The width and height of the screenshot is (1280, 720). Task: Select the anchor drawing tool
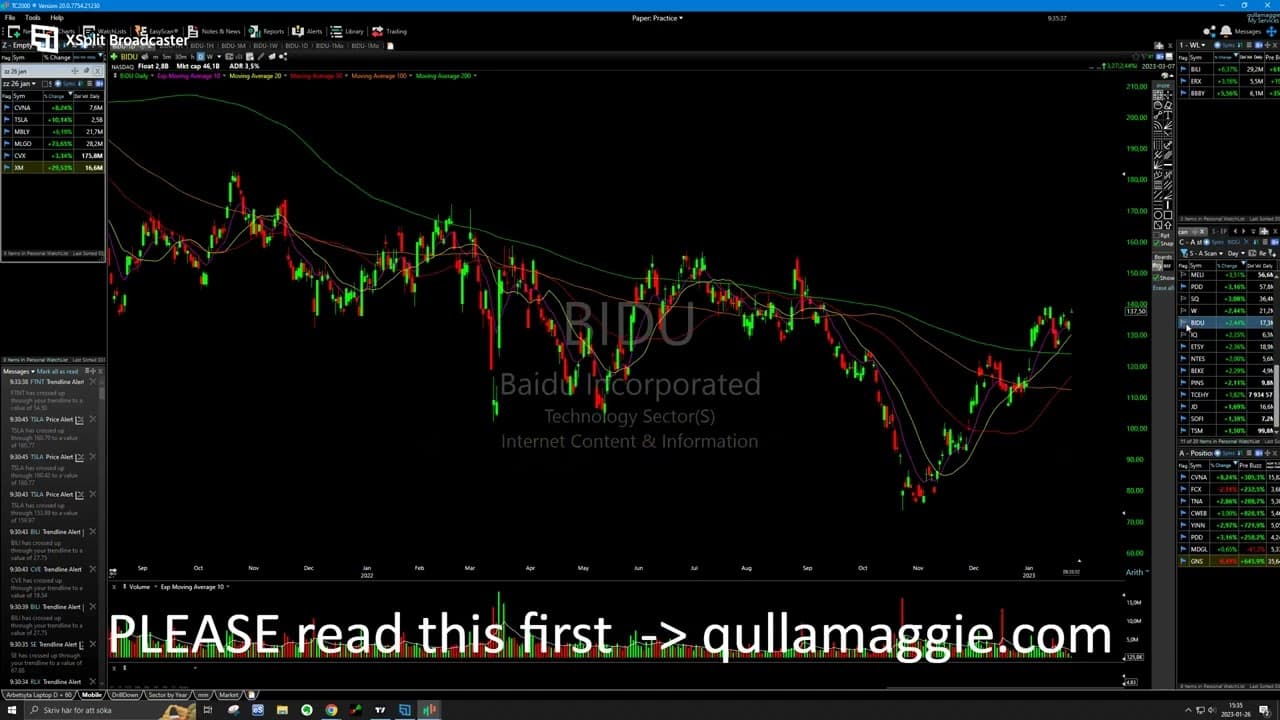pyautogui.click(x=1168, y=143)
